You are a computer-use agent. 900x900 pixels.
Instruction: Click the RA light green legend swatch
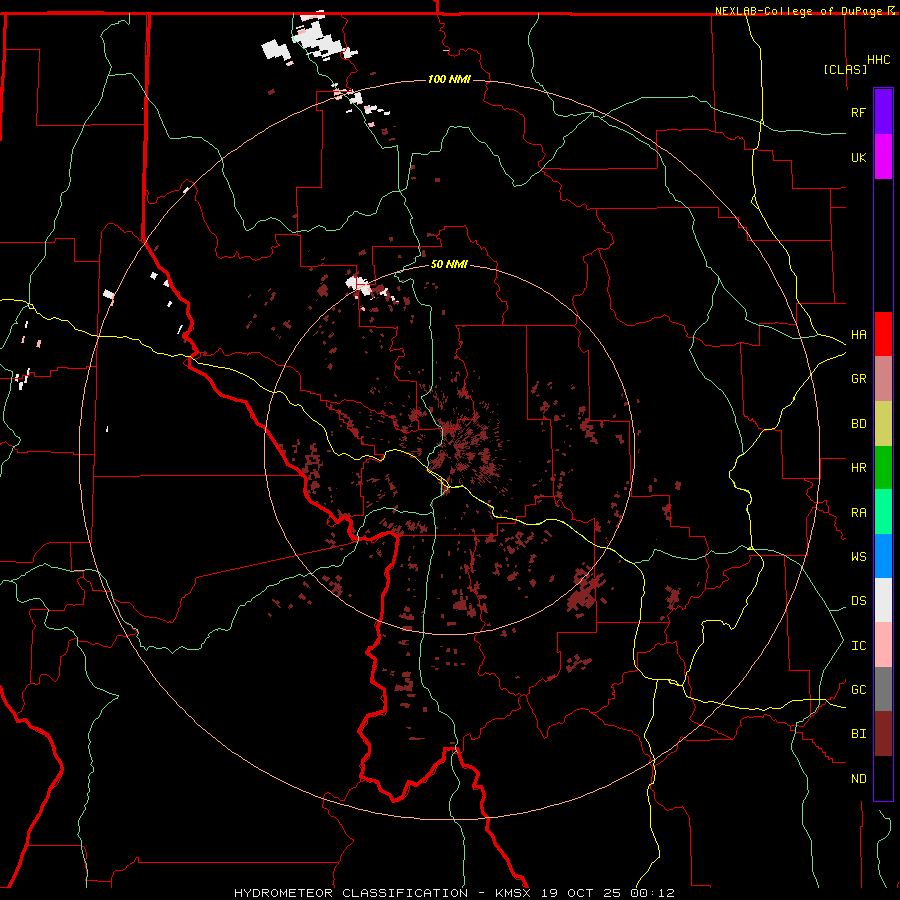[x=883, y=512]
